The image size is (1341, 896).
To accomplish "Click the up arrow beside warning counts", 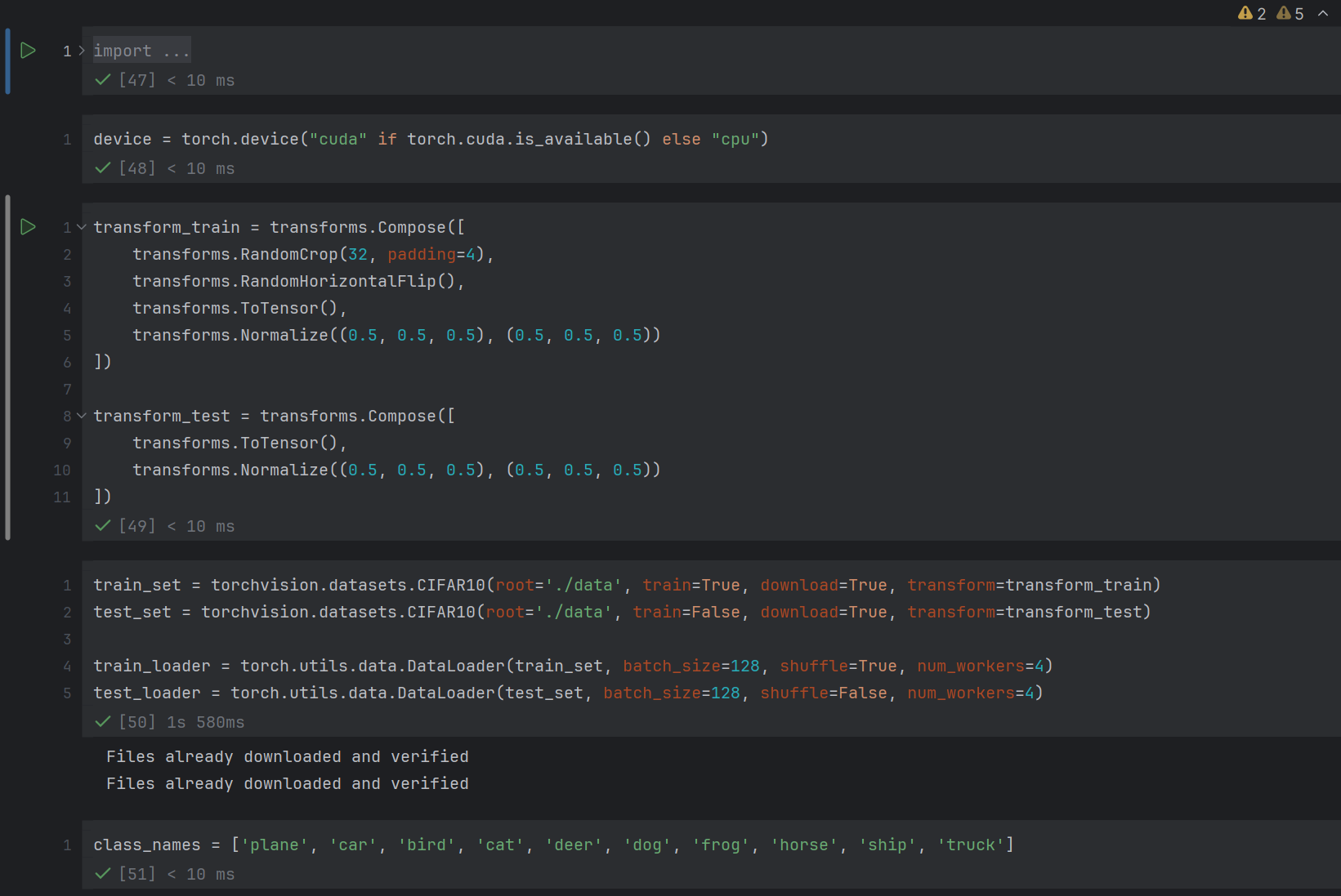I will coord(1323,13).
